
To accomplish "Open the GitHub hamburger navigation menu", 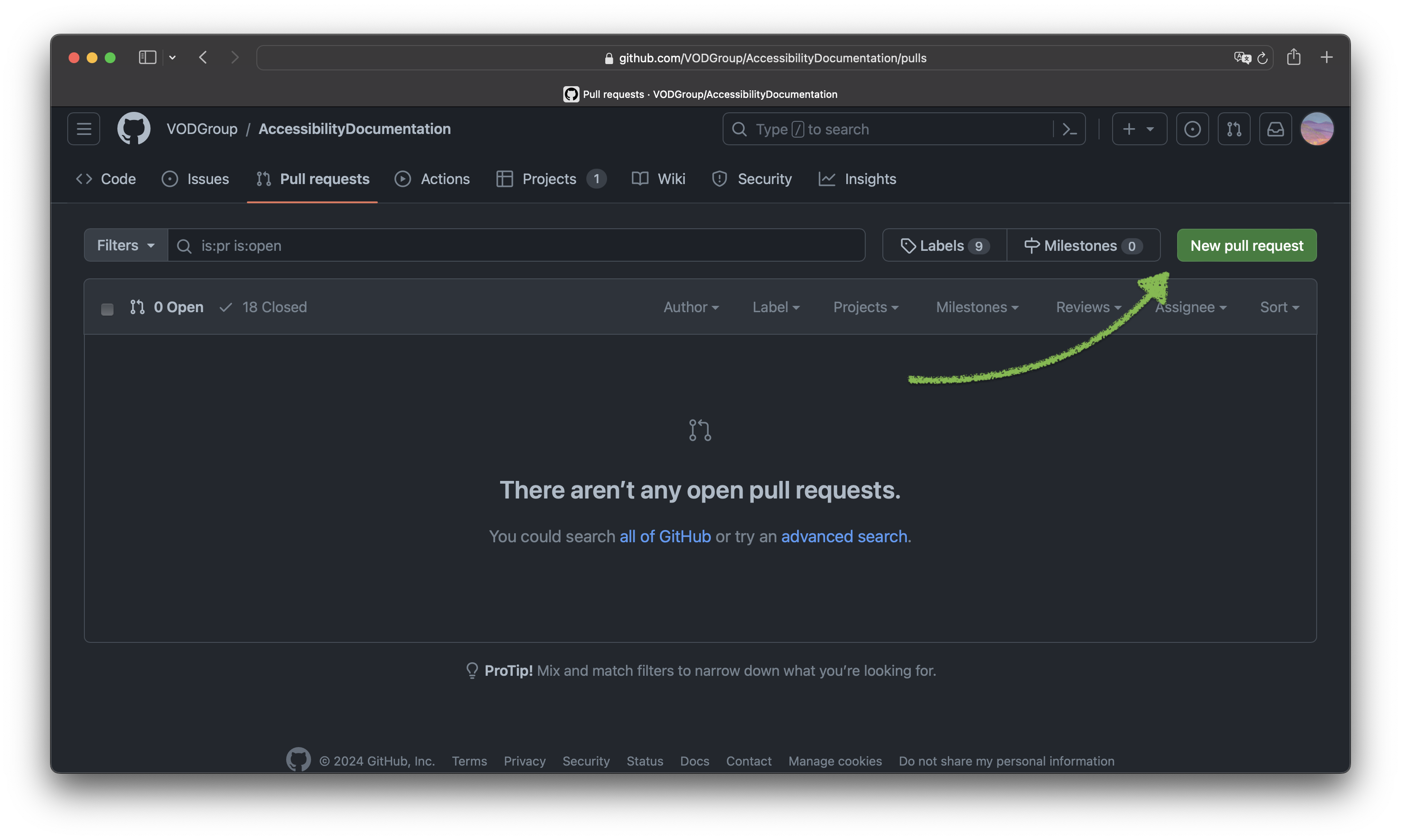I will coord(84,129).
